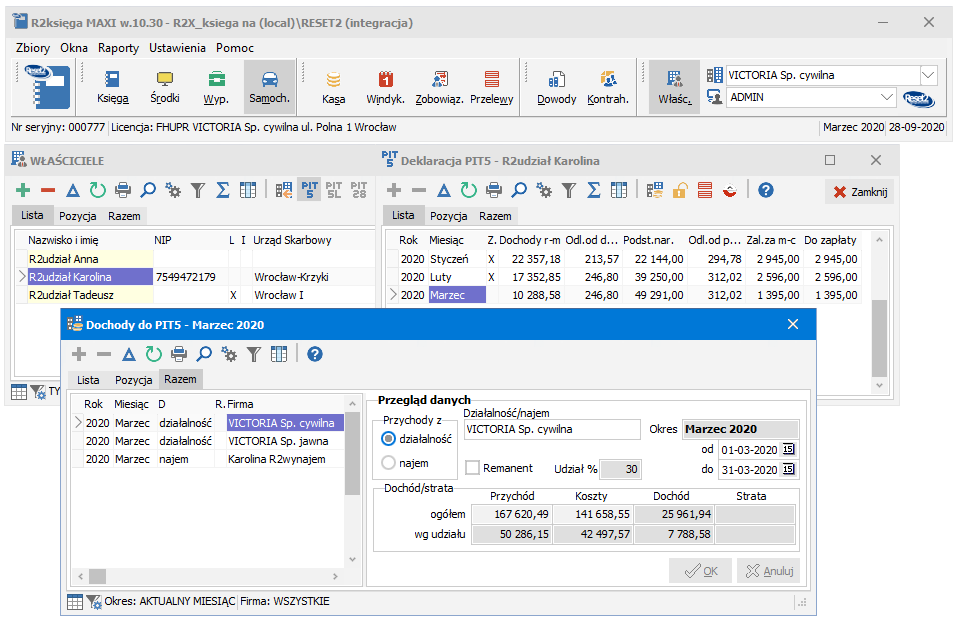
Task: Select the R2udział Tadeusz row
Action: tap(195, 295)
